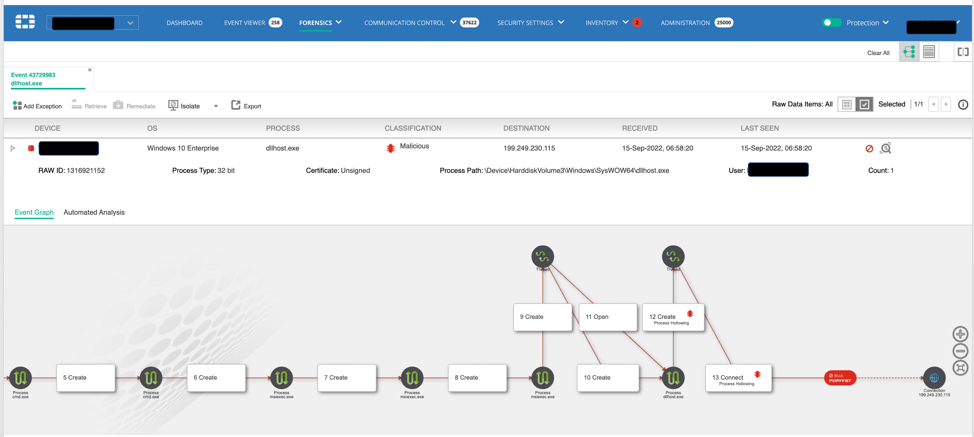
Task: Select the 9 Create event box
Action: click(x=543, y=317)
